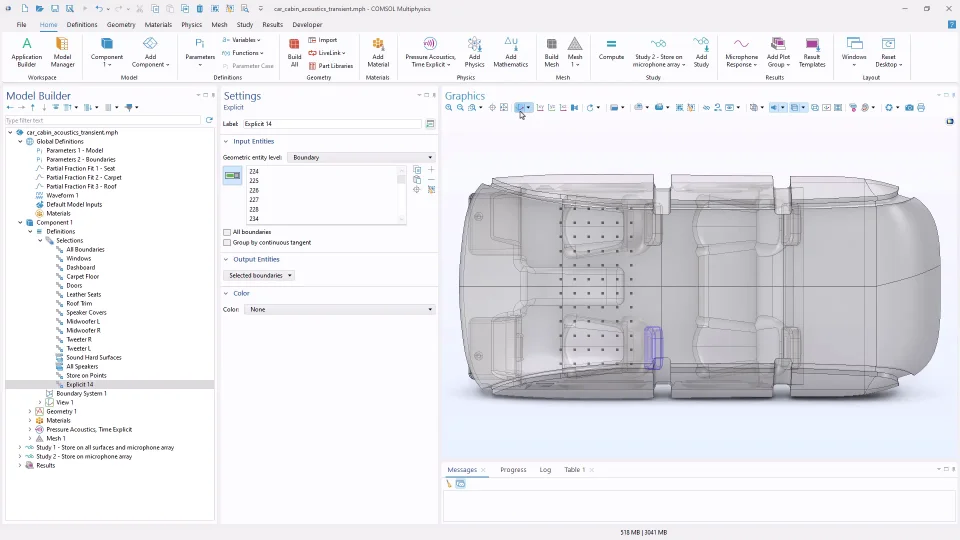Toggle the active selection switch for Input Entities

[x=232, y=176]
